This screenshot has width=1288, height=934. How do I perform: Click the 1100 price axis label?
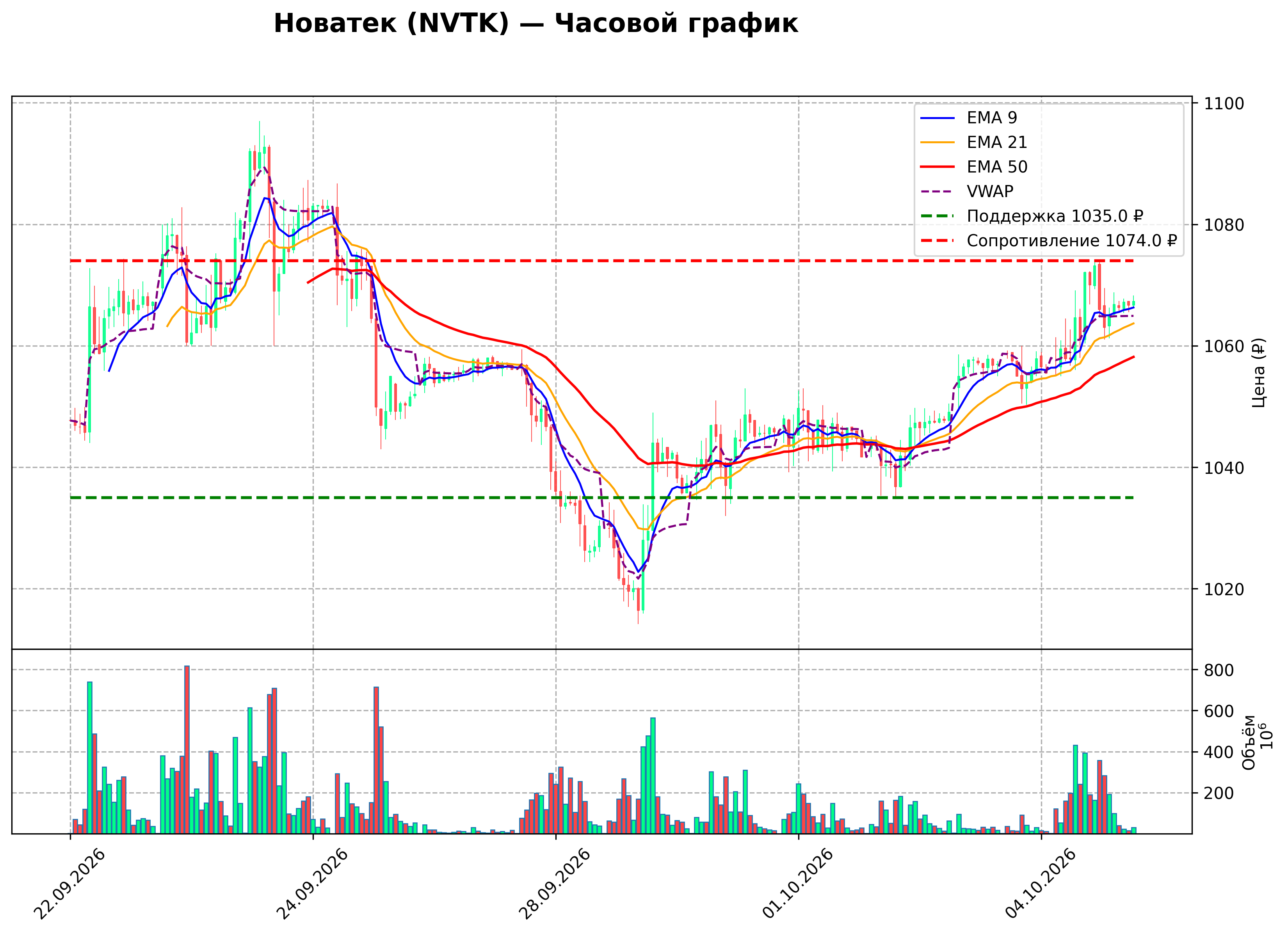click(1225, 104)
